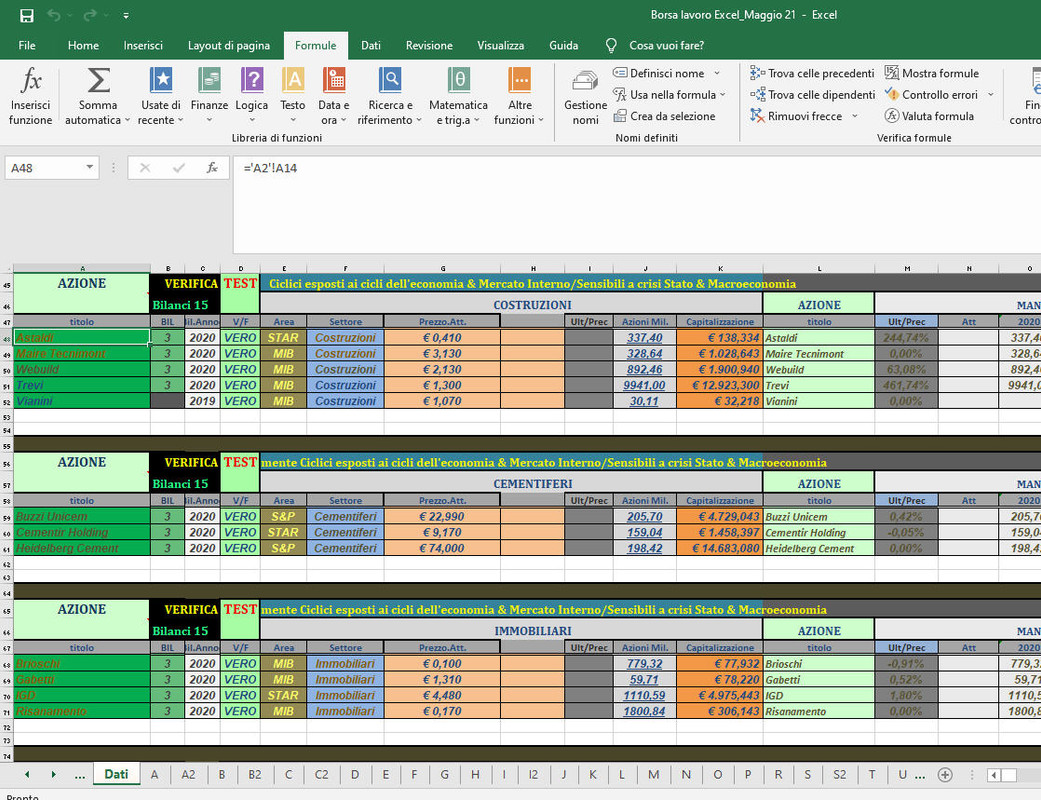Click the Somma automatica sigma icon
Viewport: 1041px width, 800px height.
pos(98,81)
